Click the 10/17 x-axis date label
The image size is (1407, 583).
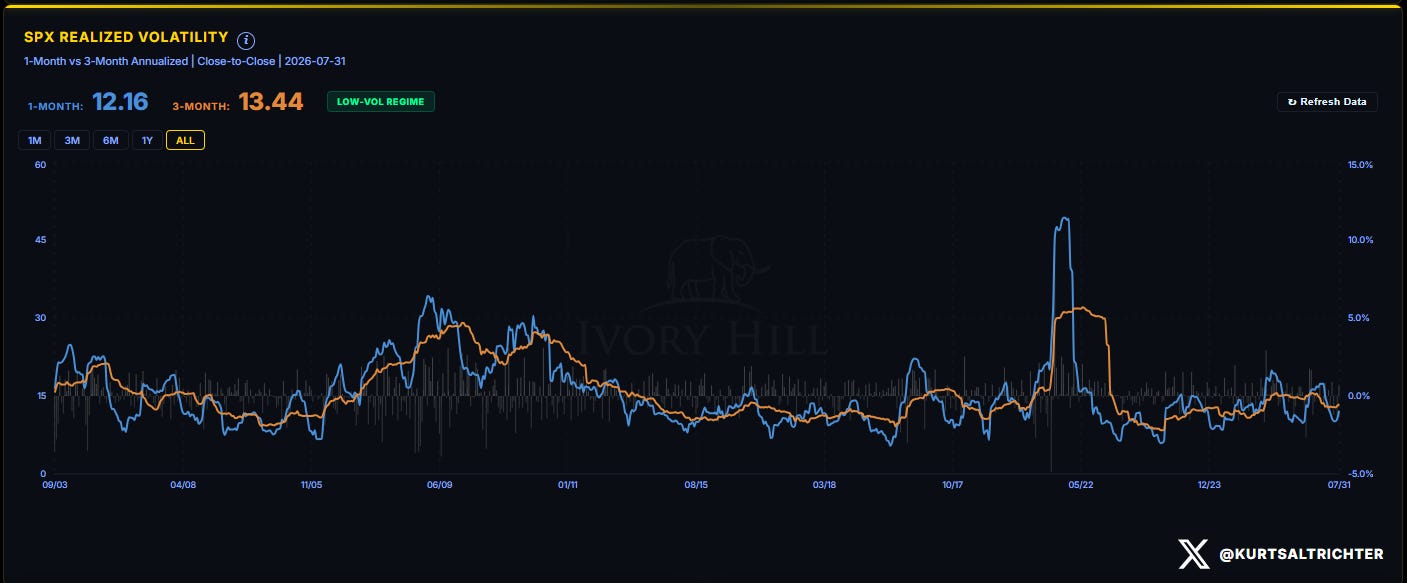(952, 485)
